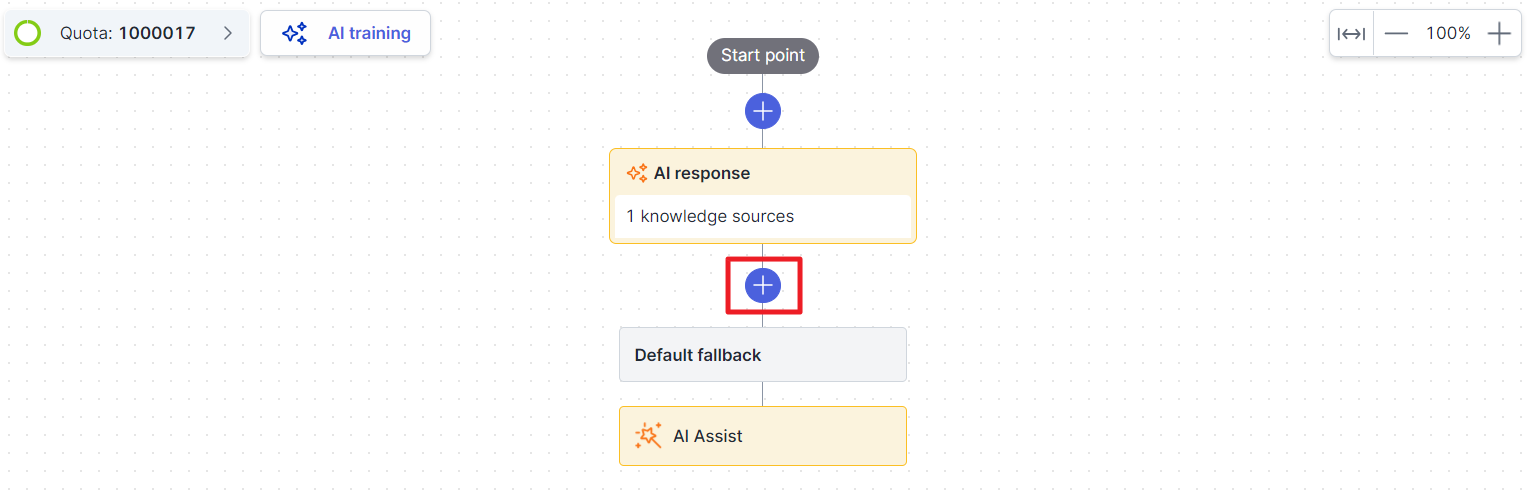Image resolution: width=1532 pixels, height=493 pixels.
Task: Click the 1000017 quota number
Action: tap(157, 33)
